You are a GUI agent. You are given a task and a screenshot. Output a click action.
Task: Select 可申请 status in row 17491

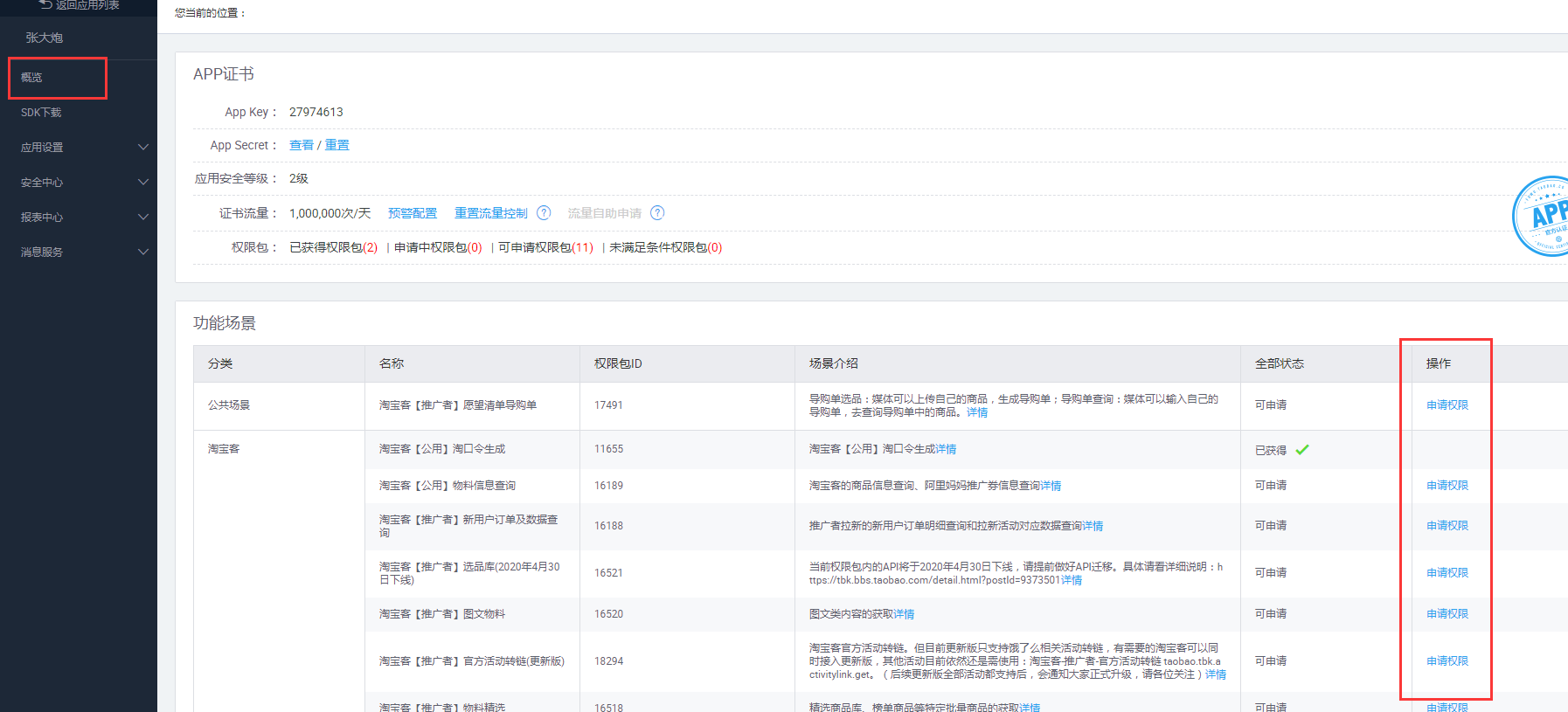(1271, 405)
